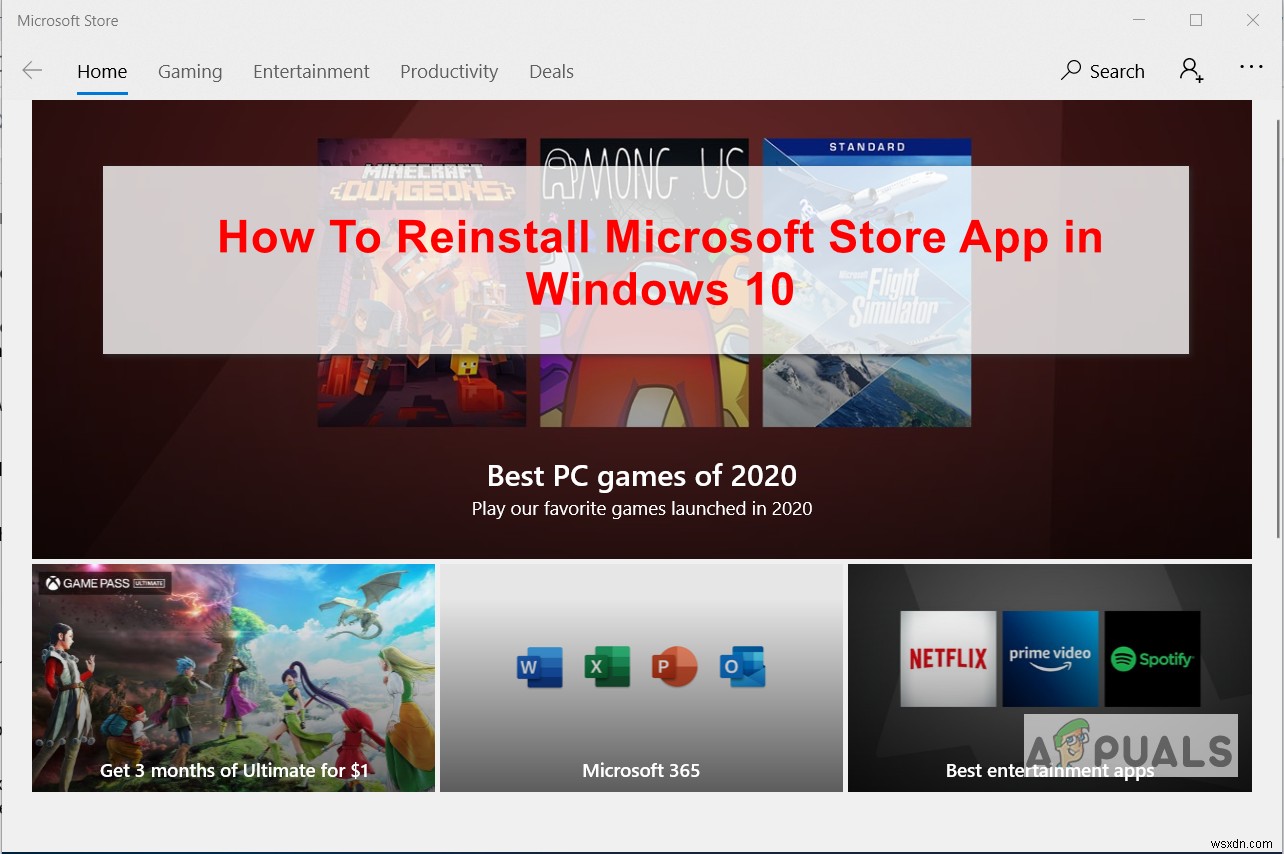Click the Game Pass Ultimate badge
Image resolution: width=1284 pixels, height=854 pixels.
(104, 583)
